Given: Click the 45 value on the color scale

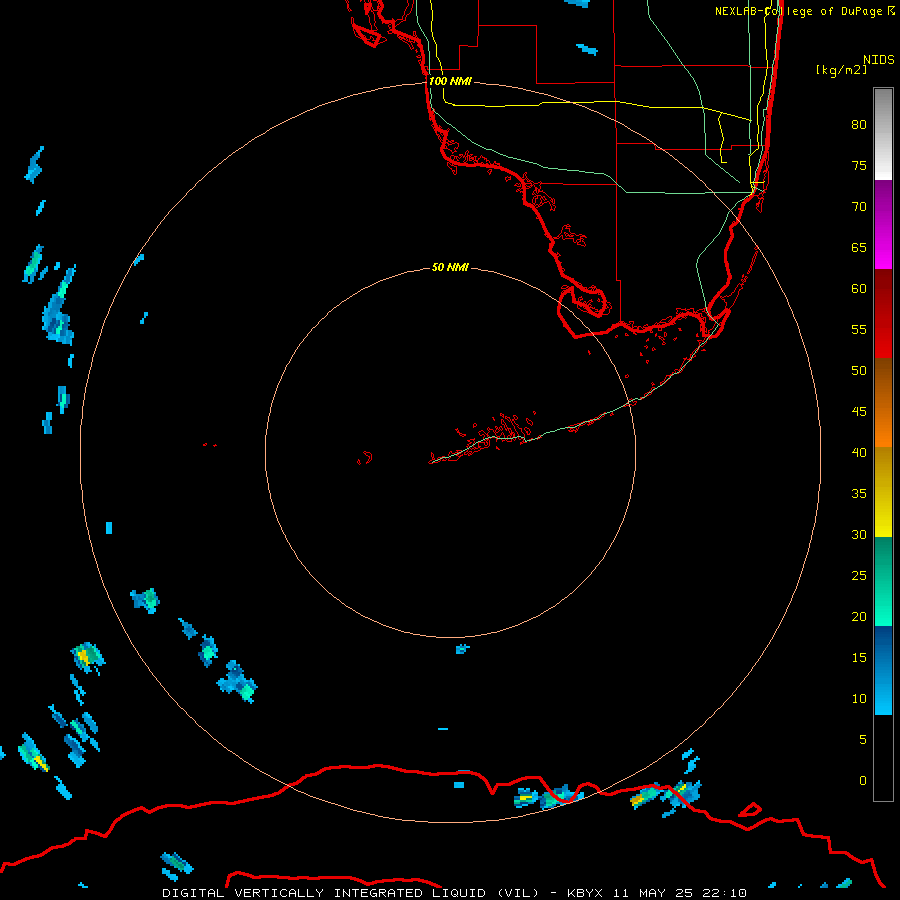Looking at the screenshot, I should [859, 412].
